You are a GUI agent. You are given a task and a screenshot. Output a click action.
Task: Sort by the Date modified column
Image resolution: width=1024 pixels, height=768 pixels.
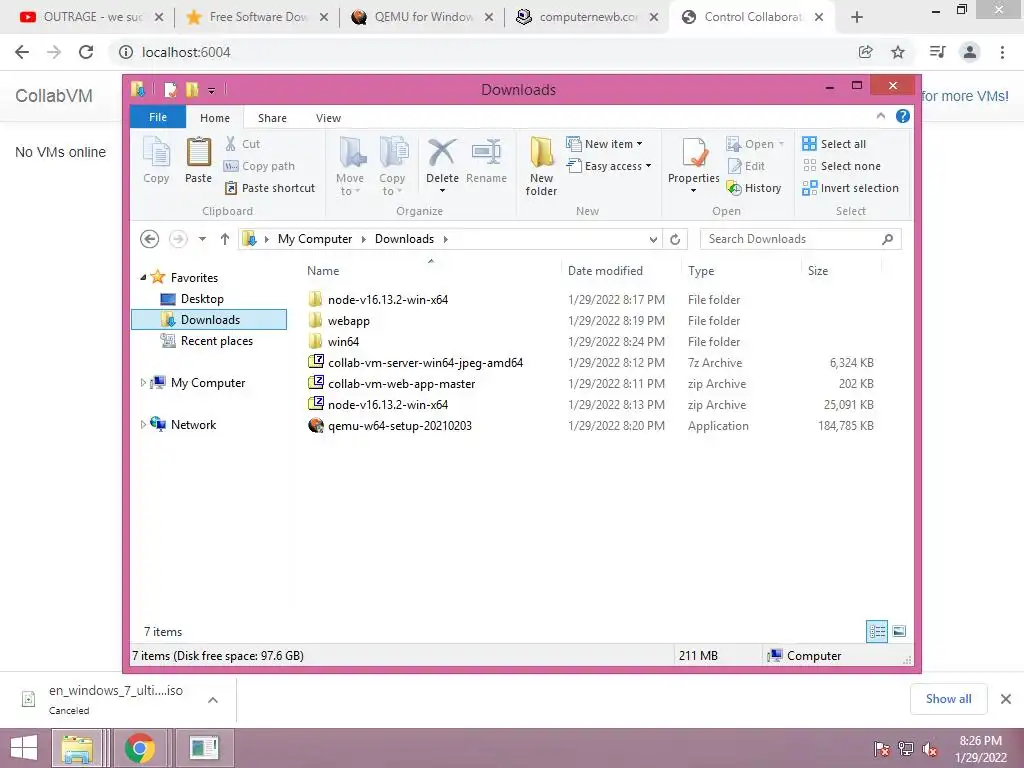(x=605, y=271)
